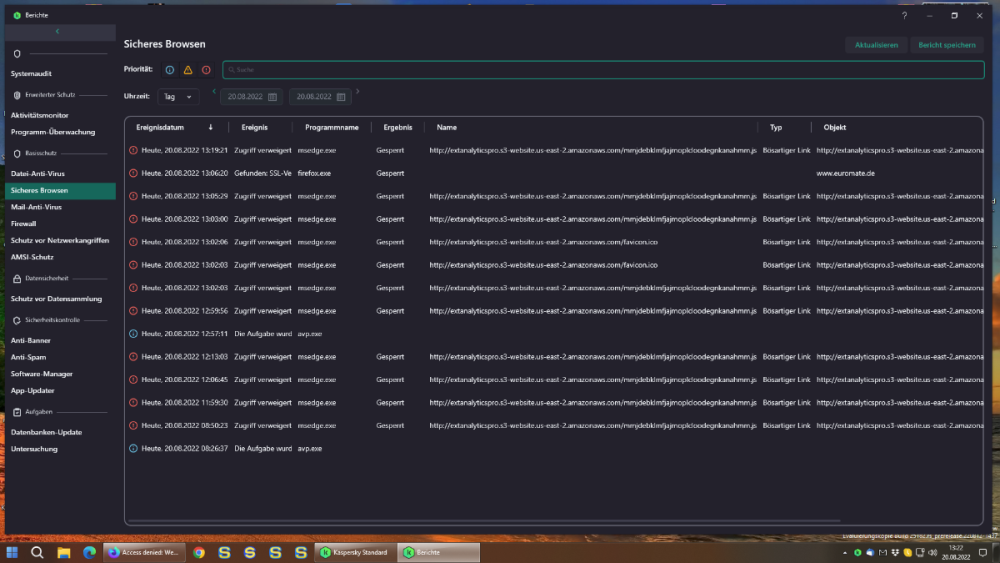Screen dimensions: 1000x563
Task: Sort by the Ergebnis column header
Action: click(397, 128)
